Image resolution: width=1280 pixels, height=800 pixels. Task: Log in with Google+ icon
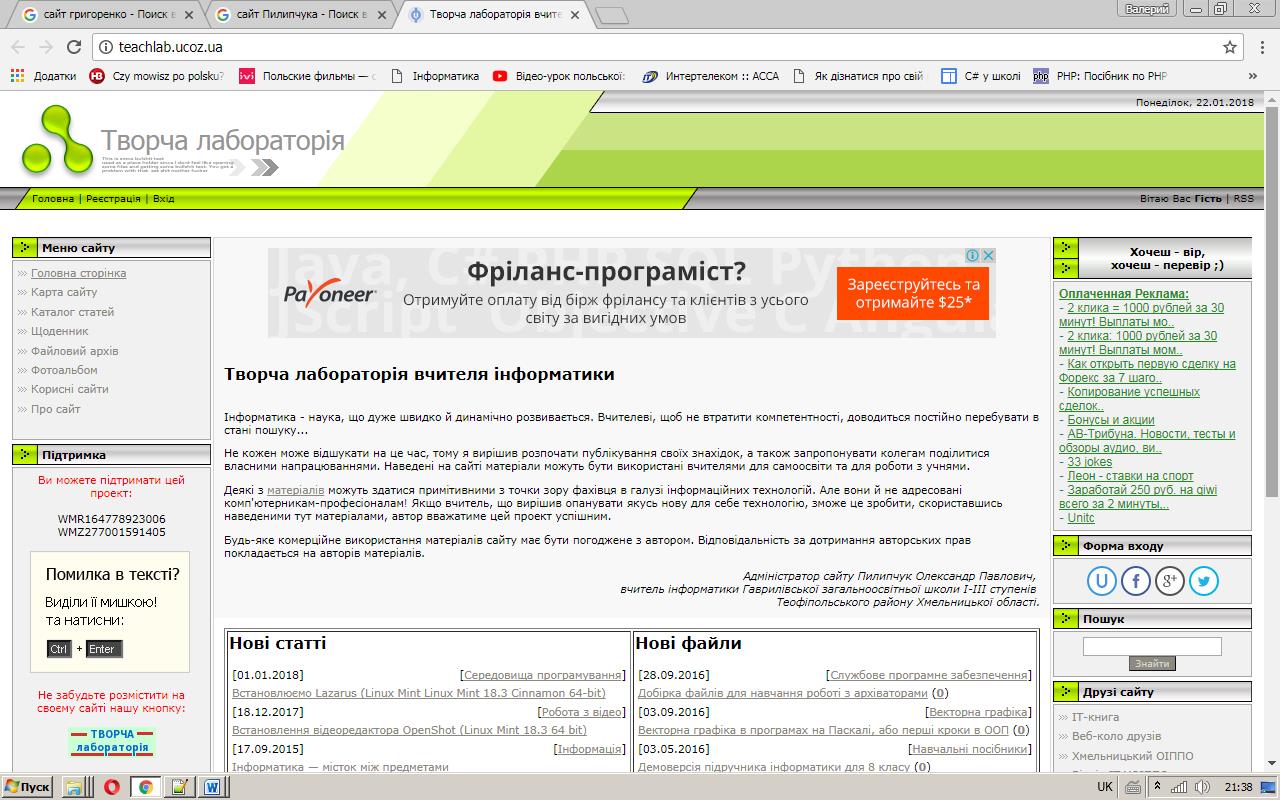click(x=1170, y=580)
